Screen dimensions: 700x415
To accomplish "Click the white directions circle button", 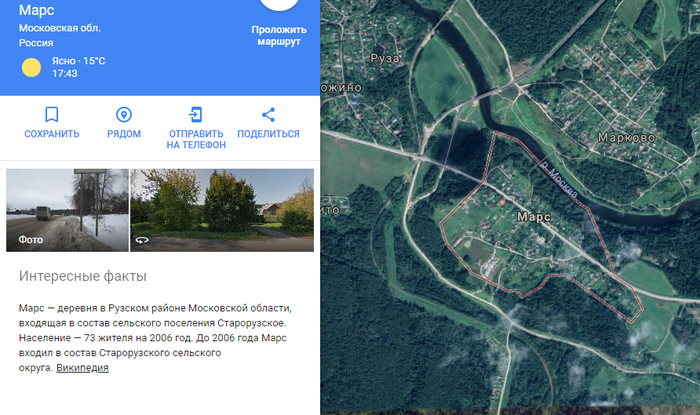I will tap(279, 4).
